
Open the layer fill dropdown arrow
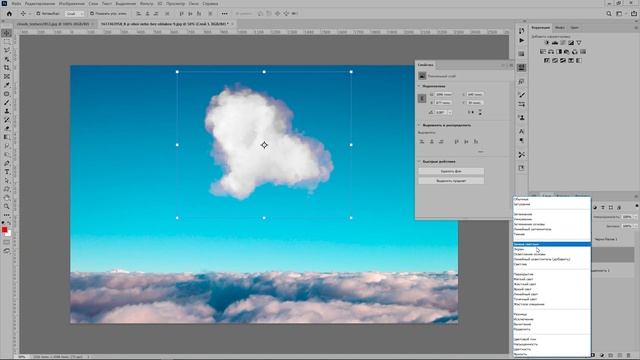click(636, 226)
